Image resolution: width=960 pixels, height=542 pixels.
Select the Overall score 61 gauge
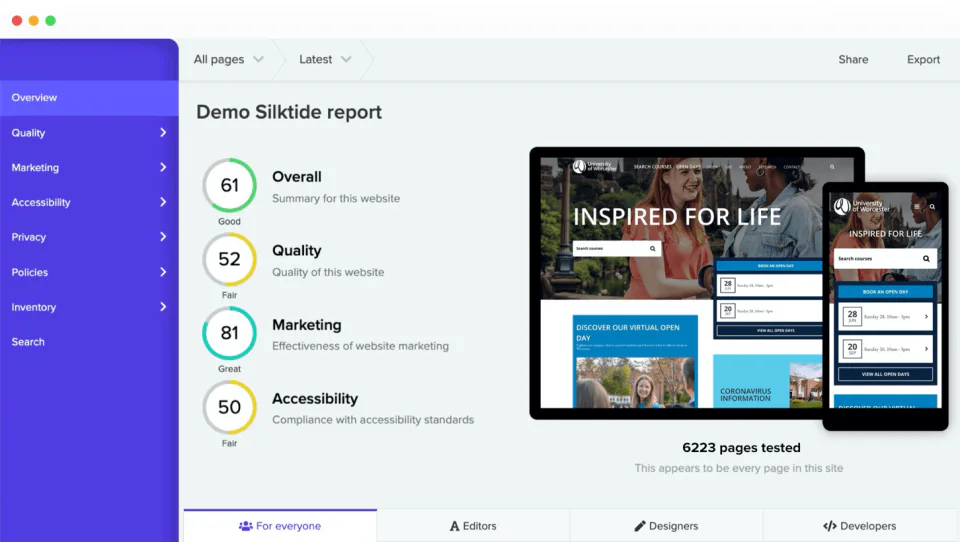tap(230, 185)
